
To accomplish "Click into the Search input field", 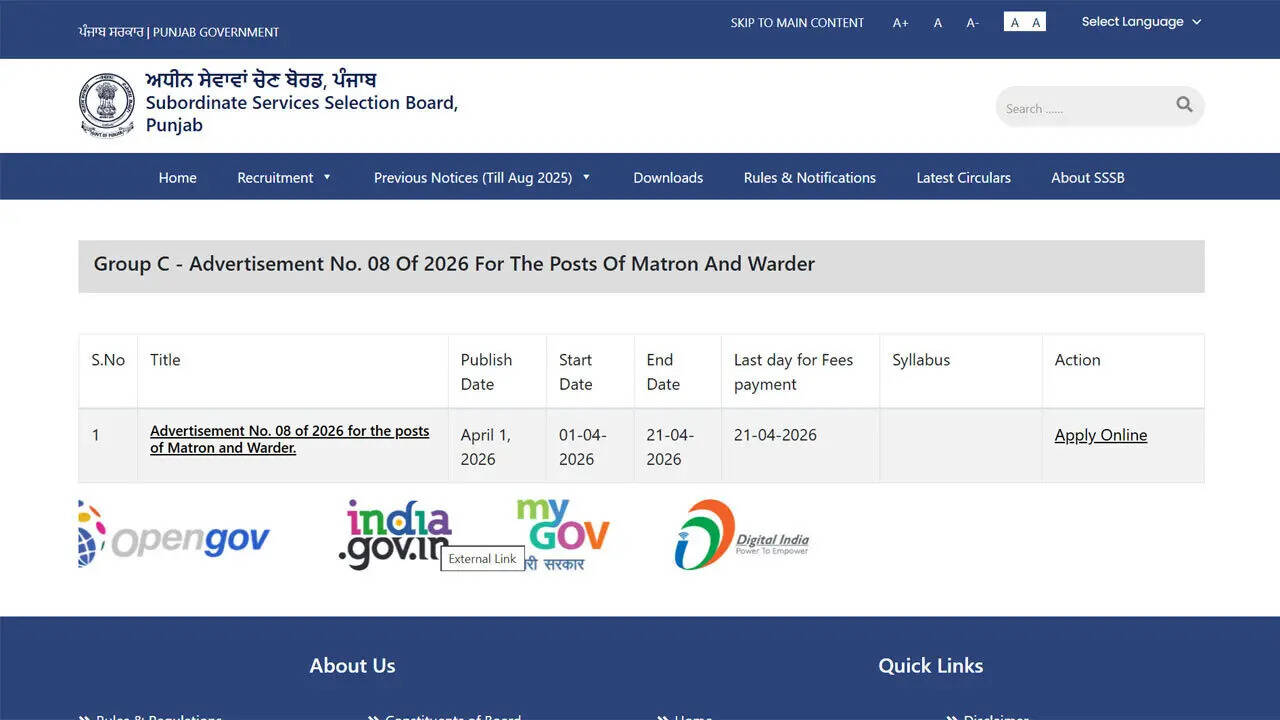I will point(1080,108).
